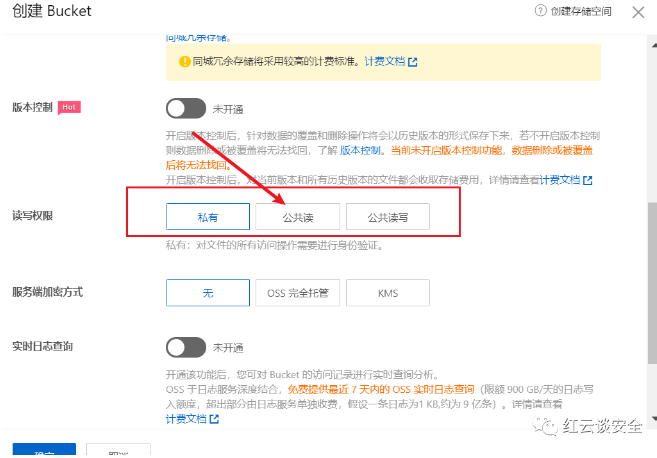
Task: Select 公共读写 permission option
Action: coord(387,216)
